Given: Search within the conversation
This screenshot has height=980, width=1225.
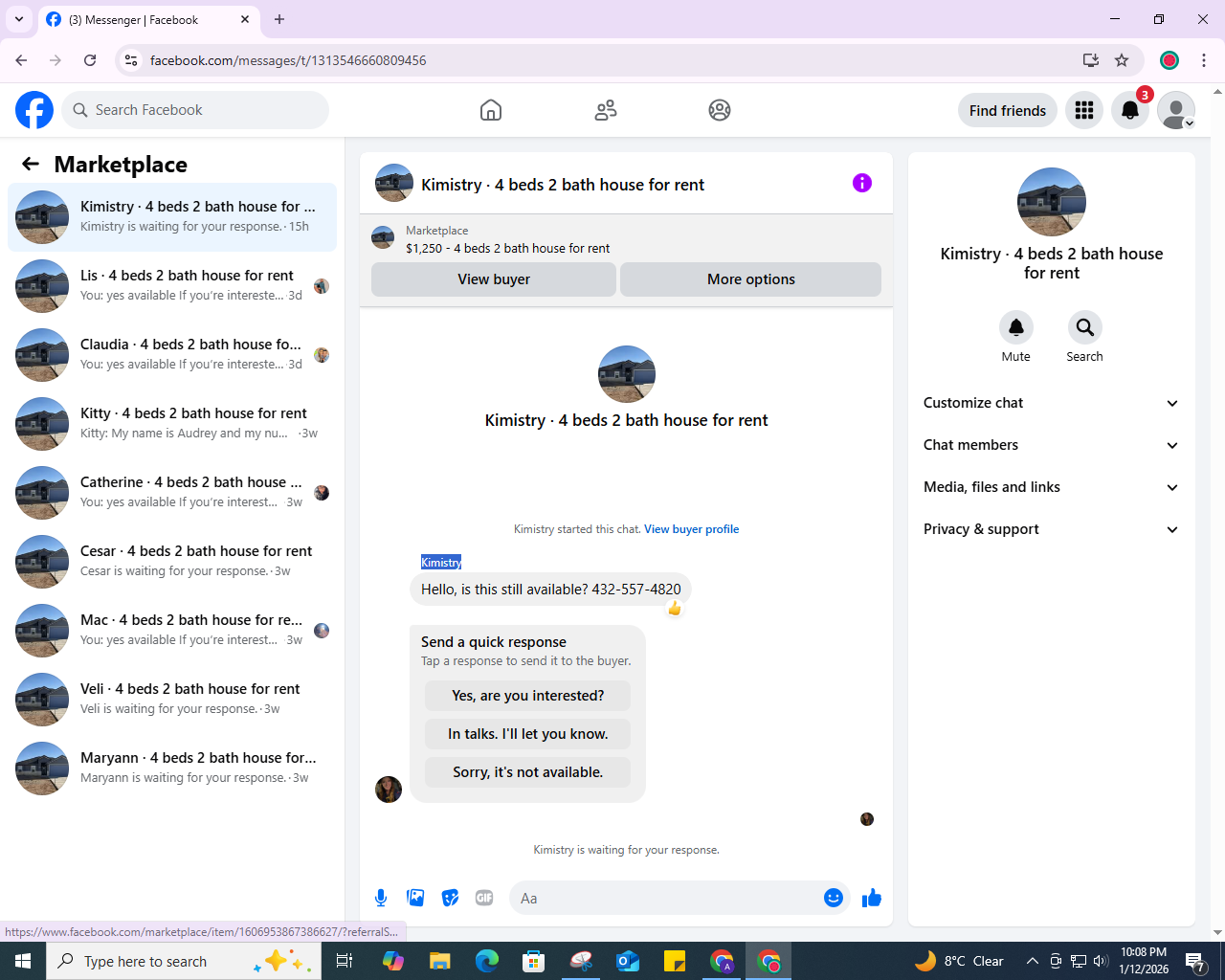Looking at the screenshot, I should tap(1085, 327).
